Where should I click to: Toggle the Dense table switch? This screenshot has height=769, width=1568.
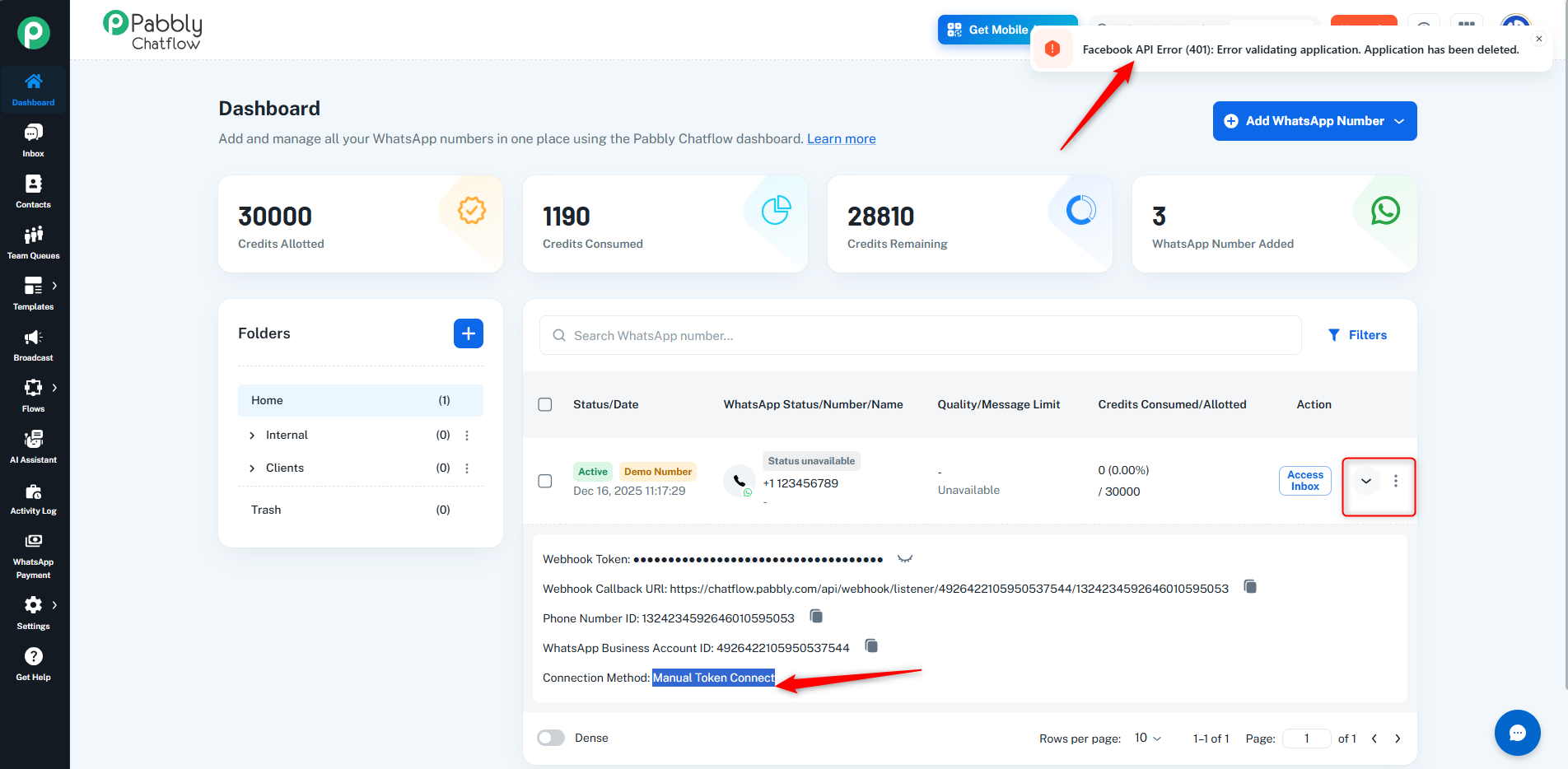coord(551,738)
